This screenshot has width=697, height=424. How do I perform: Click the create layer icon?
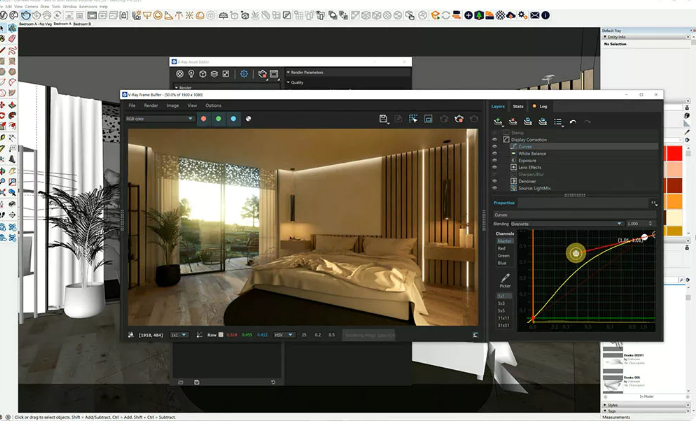pos(498,122)
